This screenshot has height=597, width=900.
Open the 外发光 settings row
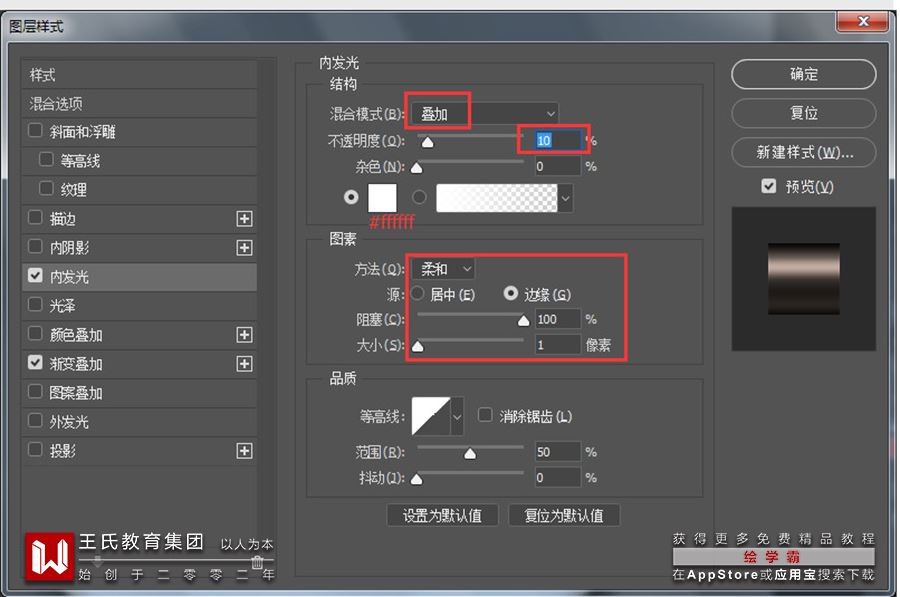[139, 422]
